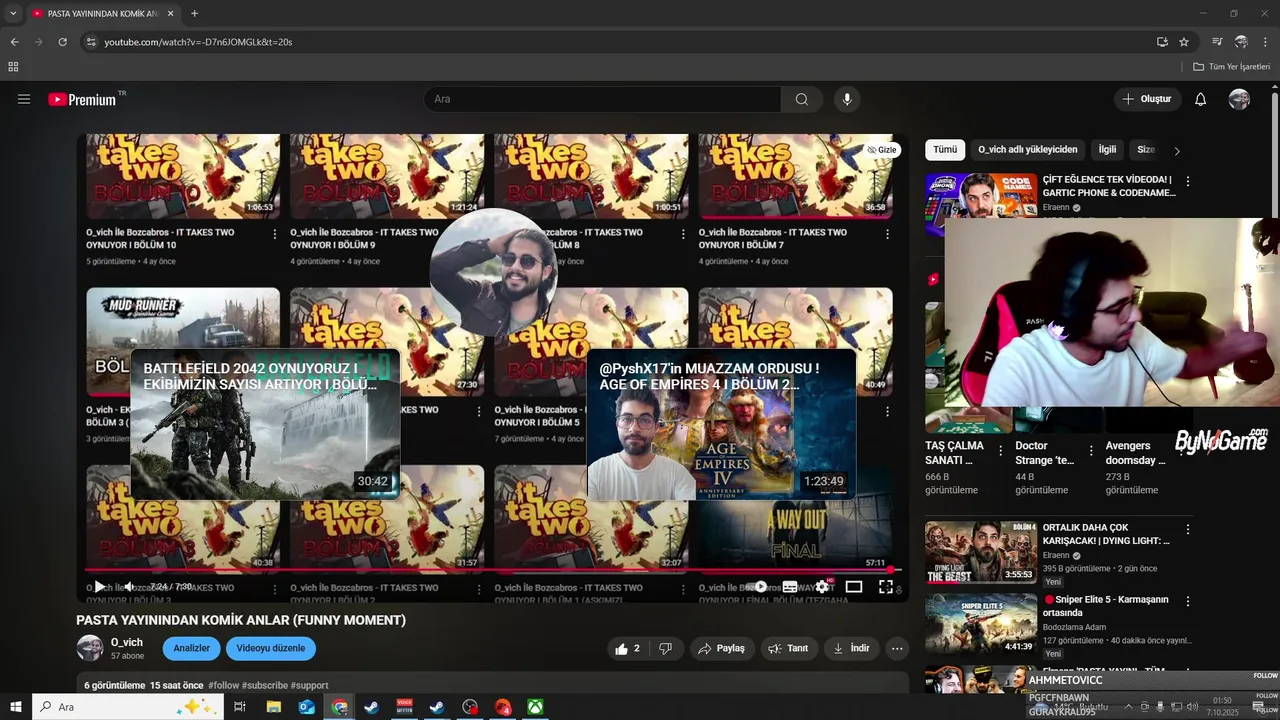The image size is (1280, 720).
Task: Open the AGE OF EMPIRES 4 end-screen card
Action: pos(721,424)
